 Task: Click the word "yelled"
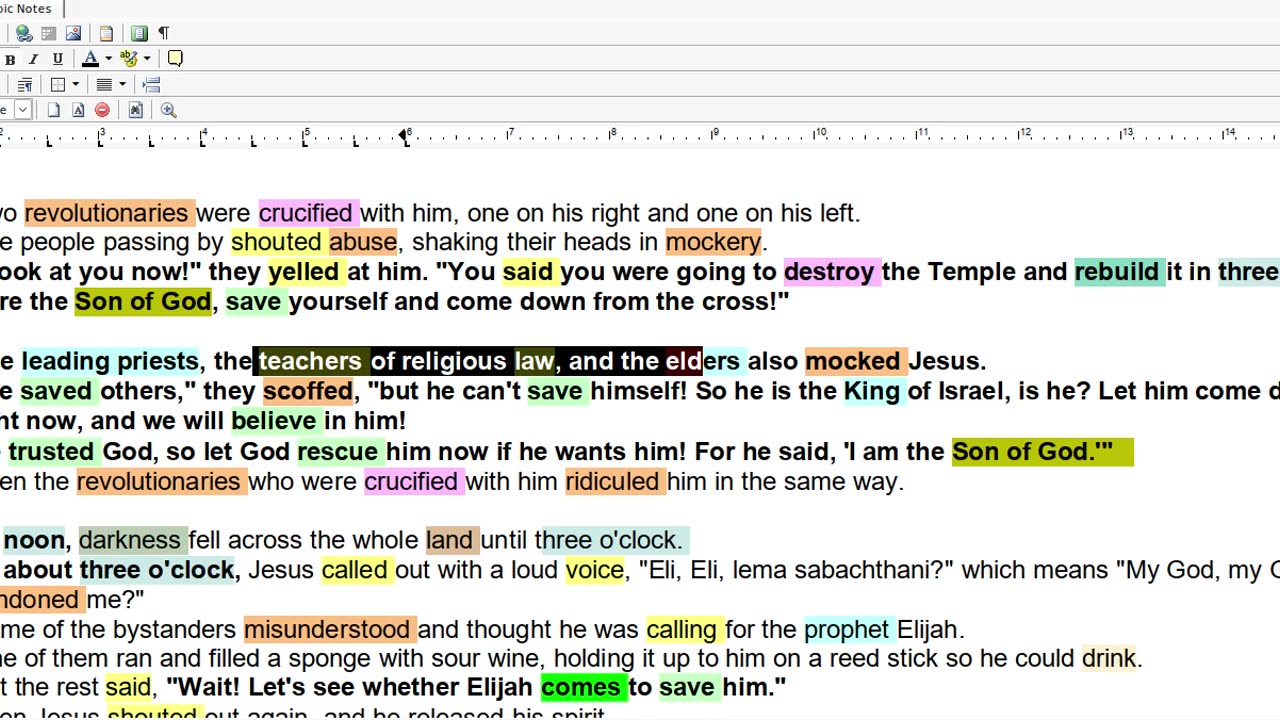tap(303, 272)
